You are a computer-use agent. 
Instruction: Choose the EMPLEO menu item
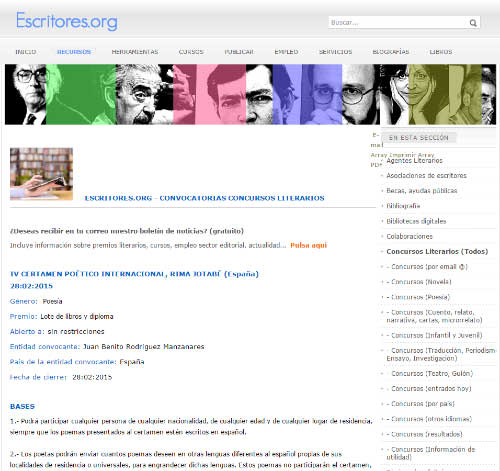coord(286,52)
